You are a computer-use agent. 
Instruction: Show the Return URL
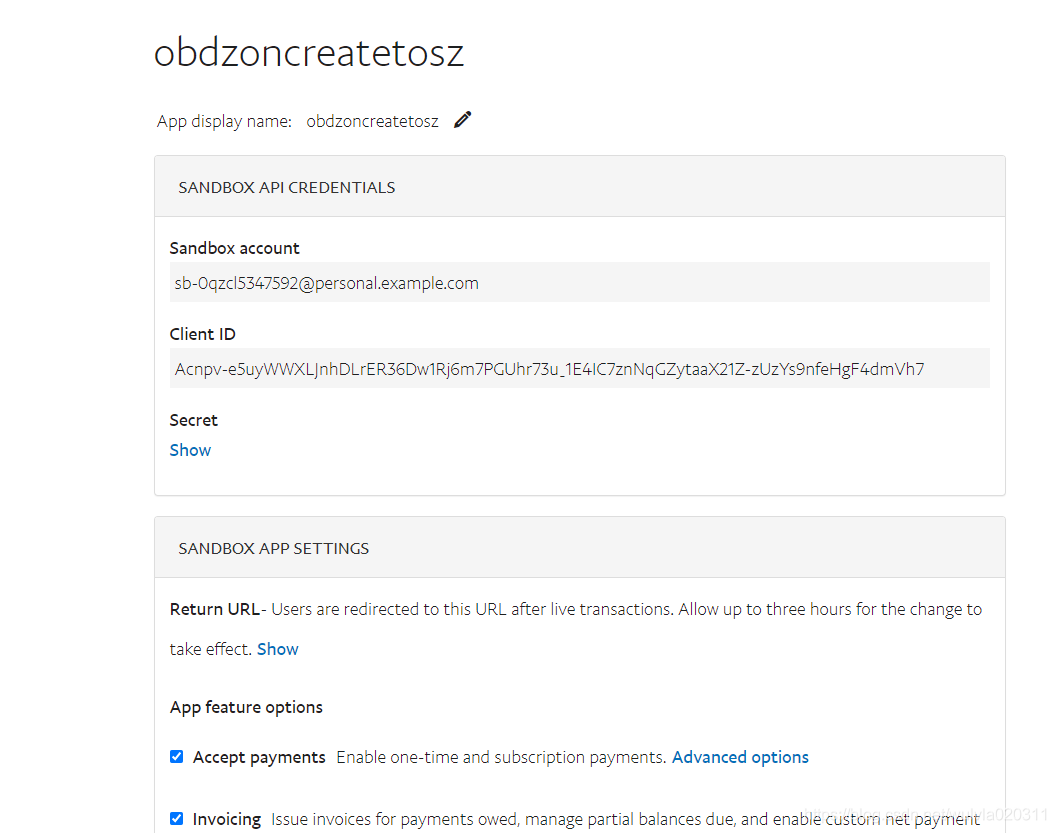point(277,649)
